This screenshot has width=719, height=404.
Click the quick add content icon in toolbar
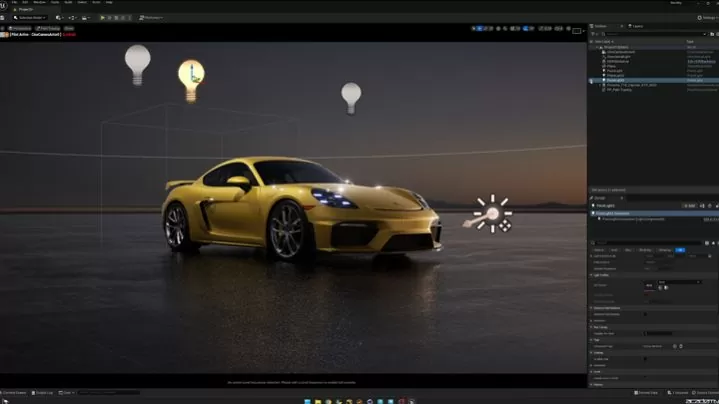coord(62,17)
